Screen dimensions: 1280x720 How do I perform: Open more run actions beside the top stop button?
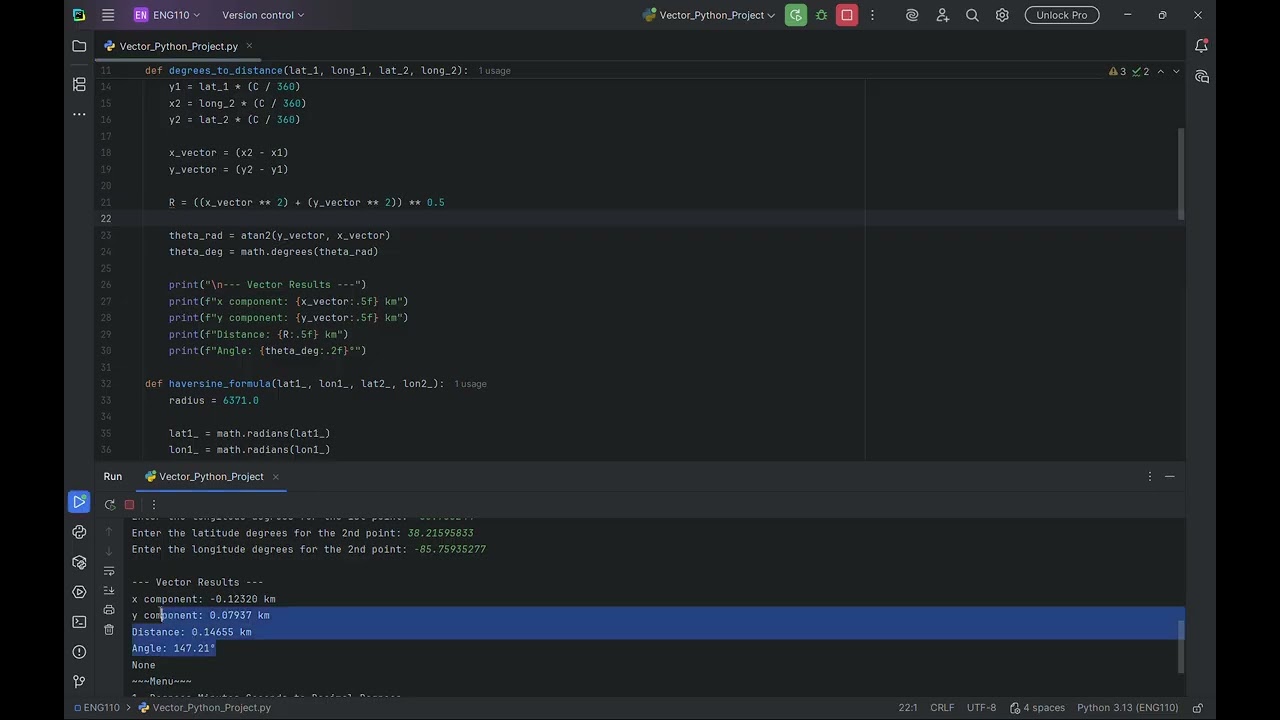(x=873, y=15)
